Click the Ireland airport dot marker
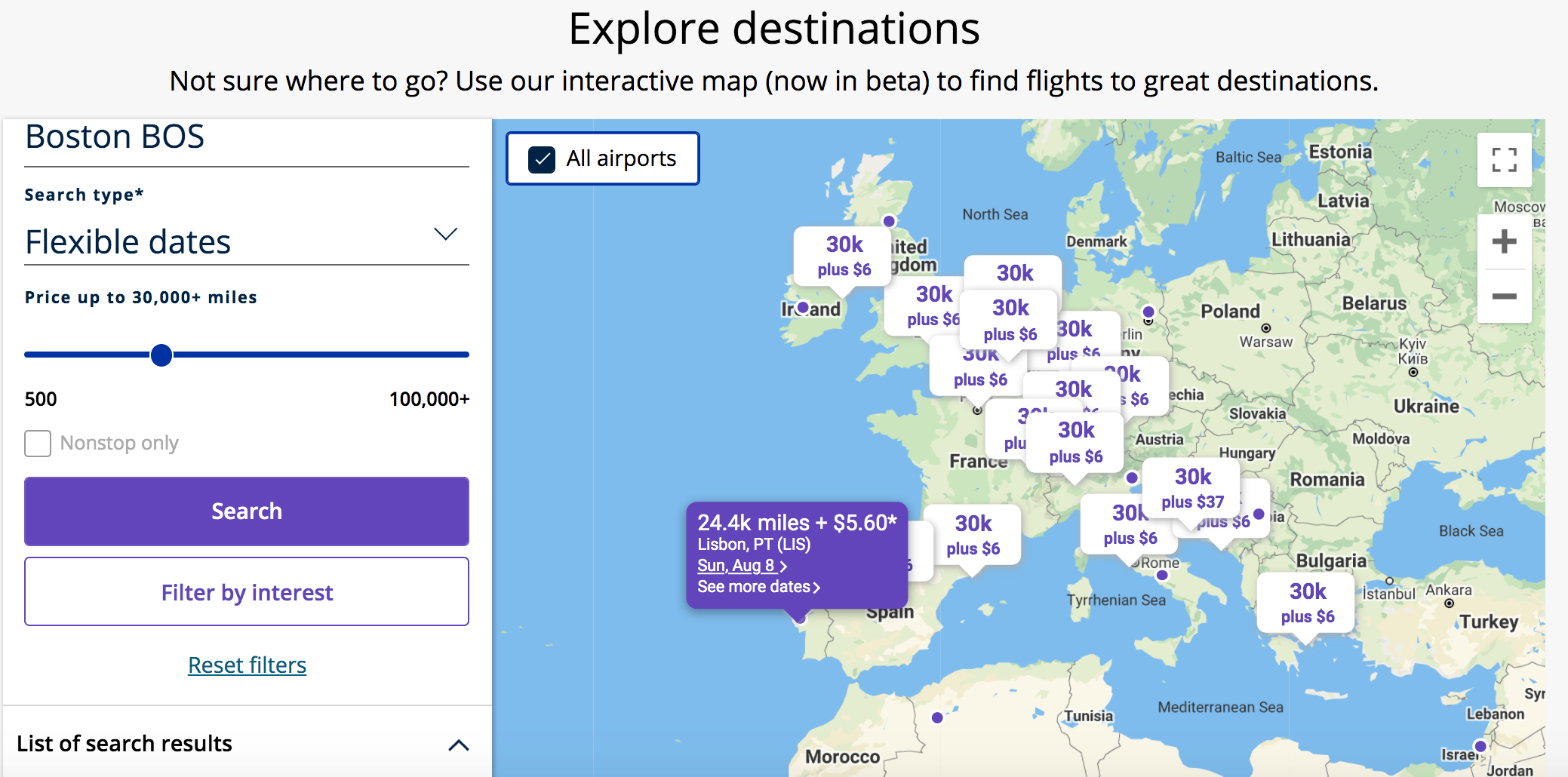This screenshot has height=777, width=1568. (803, 308)
